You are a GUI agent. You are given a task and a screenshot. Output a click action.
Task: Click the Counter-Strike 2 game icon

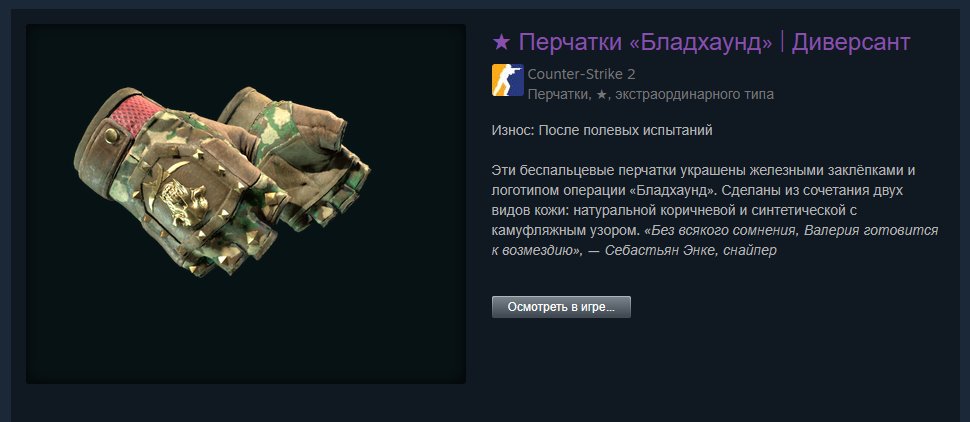point(507,80)
